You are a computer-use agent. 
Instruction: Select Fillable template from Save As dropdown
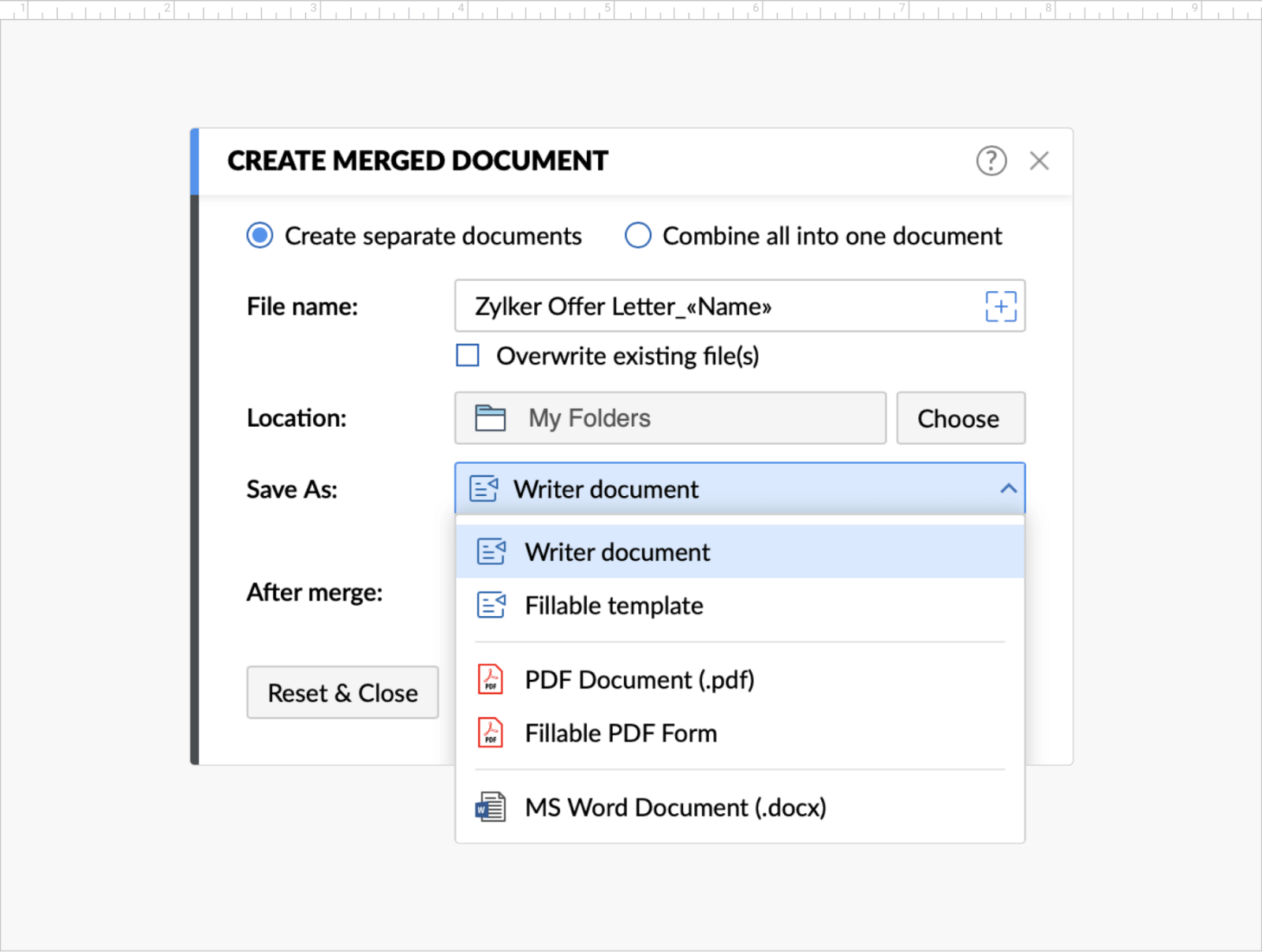[x=614, y=605]
